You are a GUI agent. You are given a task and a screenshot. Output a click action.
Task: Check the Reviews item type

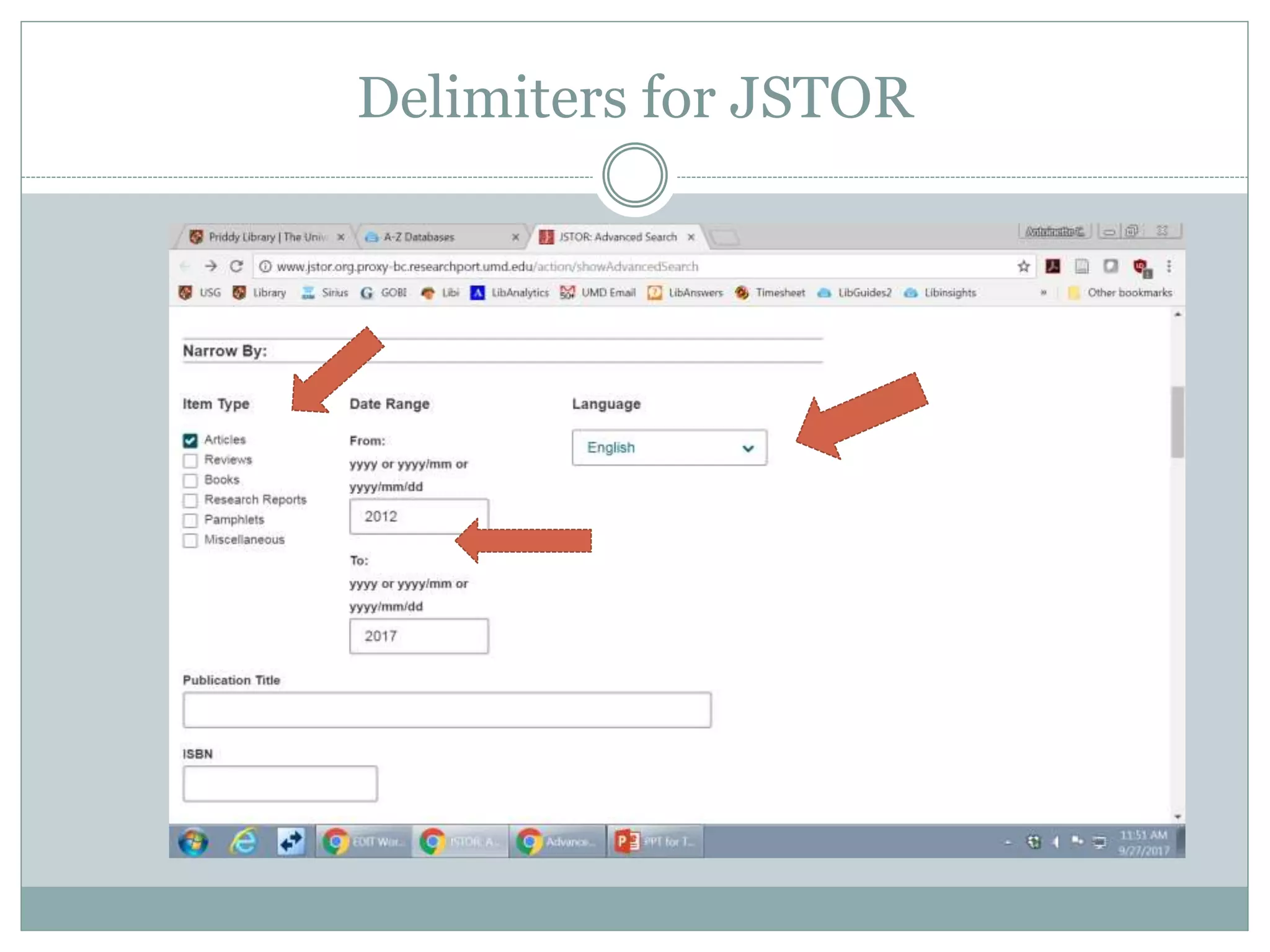190,461
